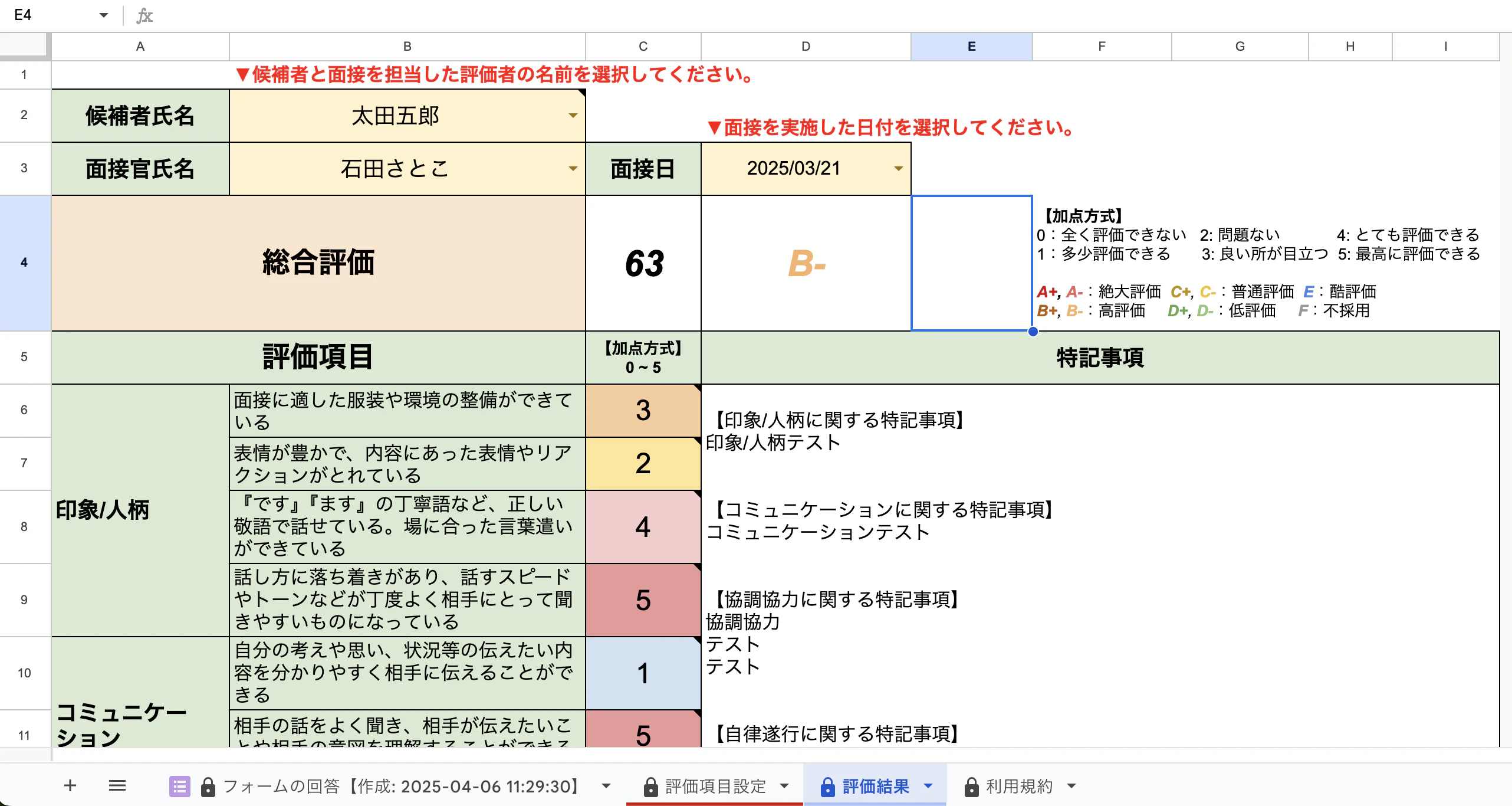
Task: Click the 総合評価 merged cell
Action: pos(318,263)
